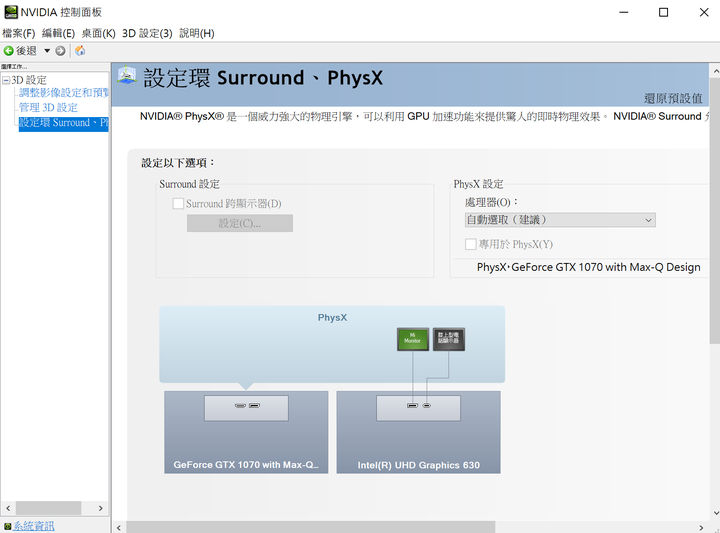Open the PhysX 處理器 dropdown
This screenshot has width=720, height=533.
(560, 220)
